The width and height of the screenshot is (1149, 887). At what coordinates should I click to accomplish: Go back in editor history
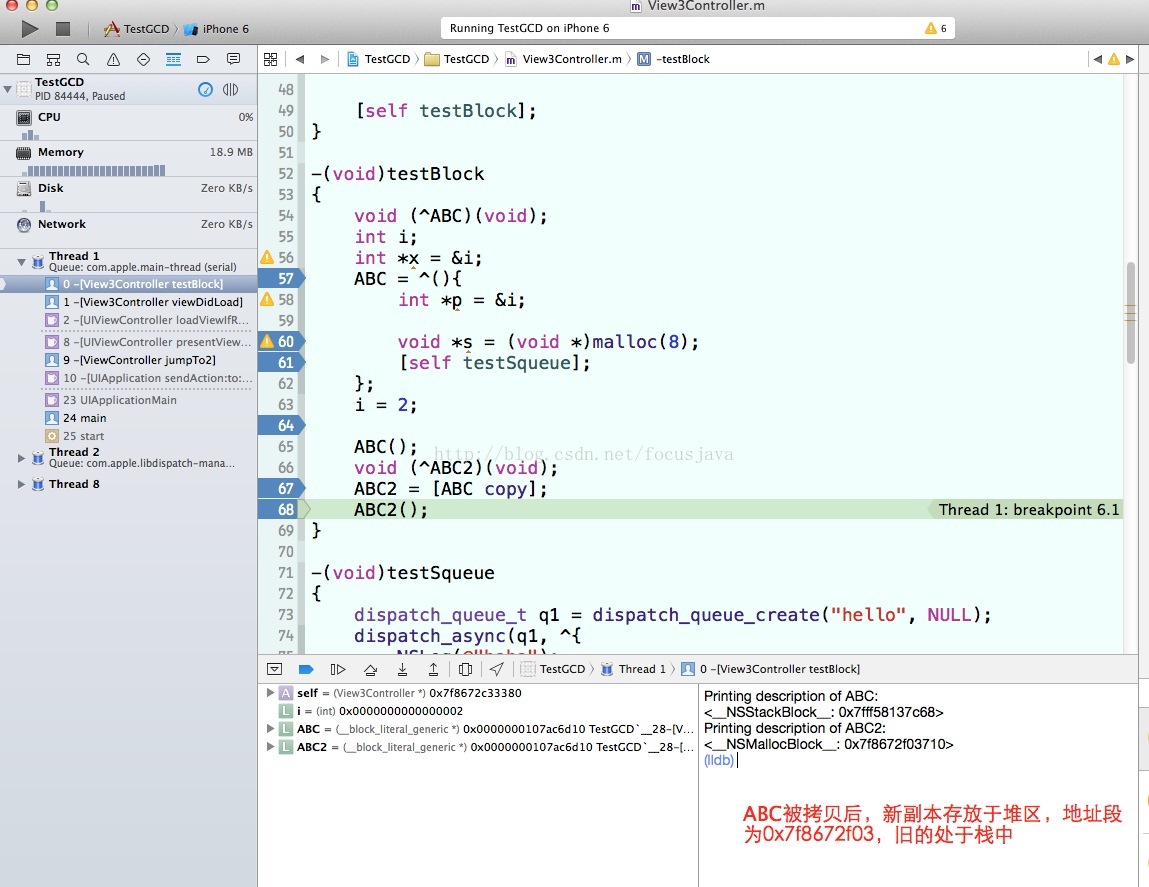coord(300,59)
